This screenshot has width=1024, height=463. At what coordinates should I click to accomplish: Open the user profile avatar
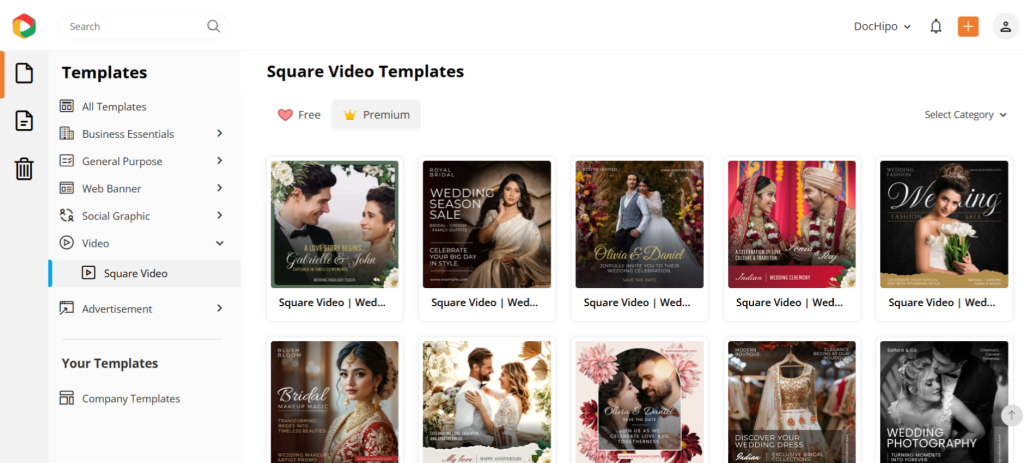tap(1006, 27)
